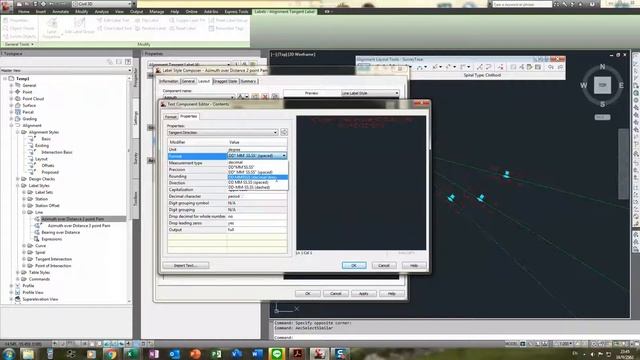
Task: Click Apply in Label Style Composer
Action: click(x=363, y=293)
